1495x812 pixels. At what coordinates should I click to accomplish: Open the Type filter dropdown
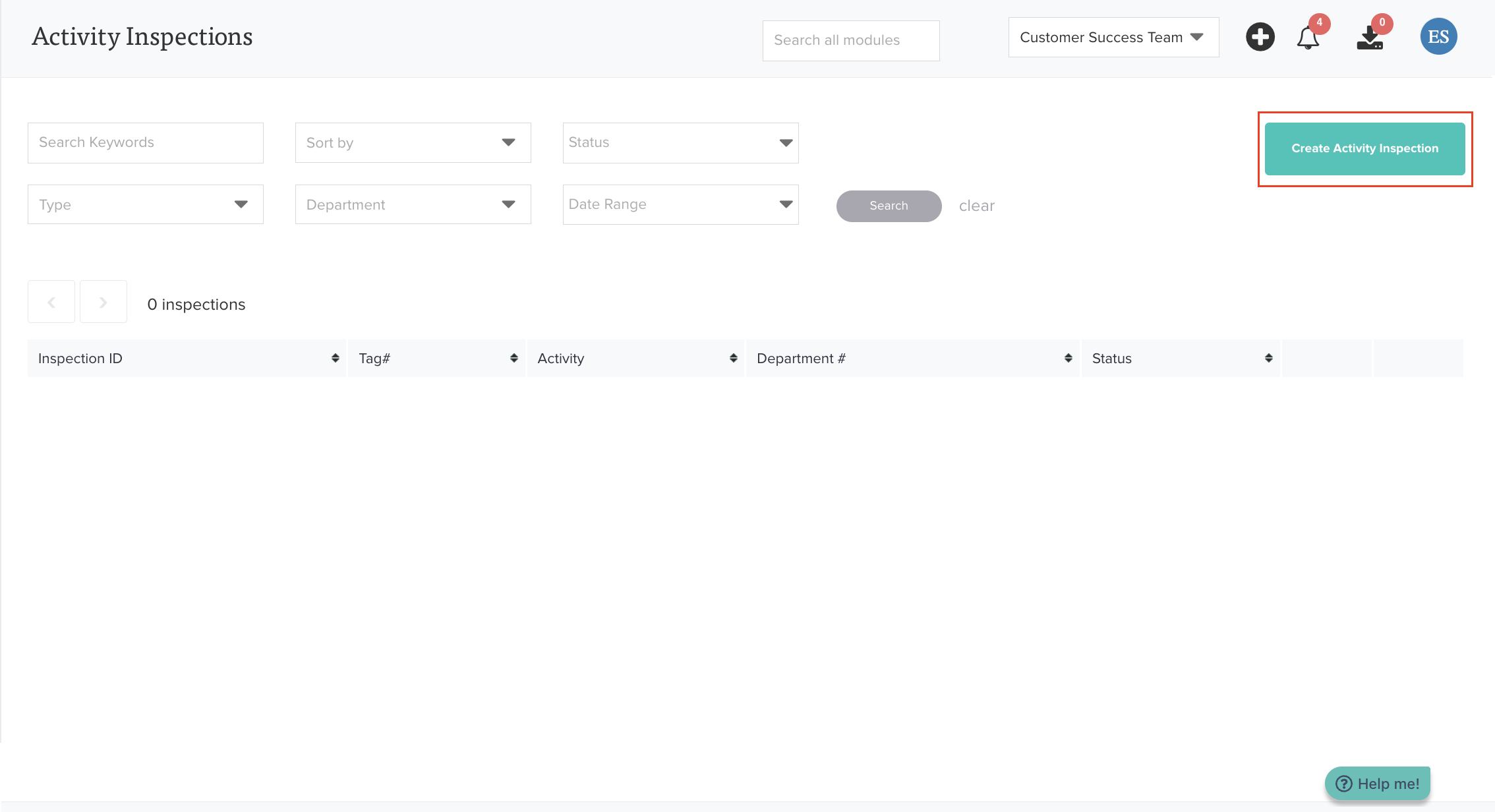pyautogui.click(x=145, y=204)
